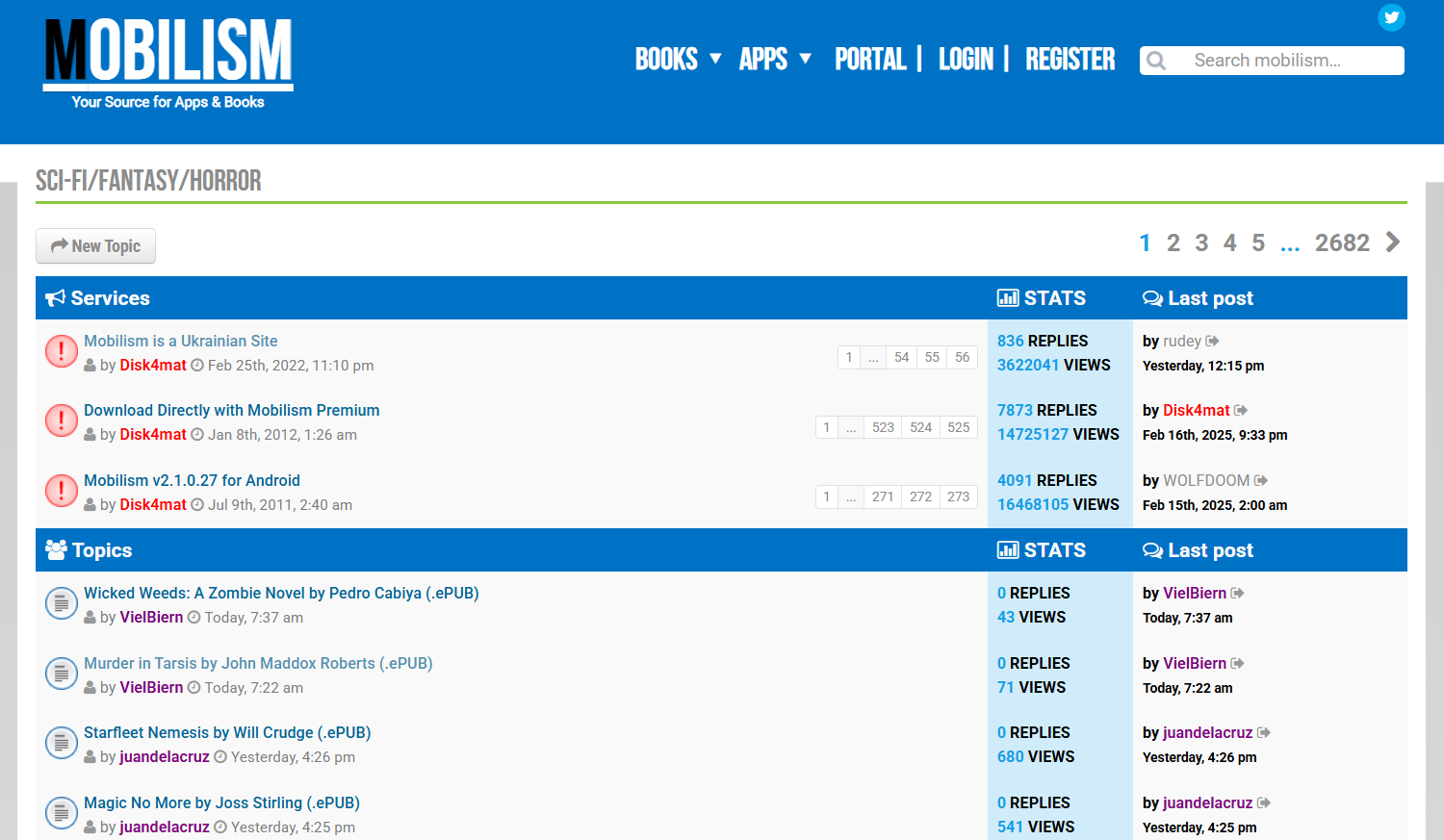Viewport: 1444px width, 840px height.
Task: Jump to page 2682 in pagination
Action: tap(1342, 242)
